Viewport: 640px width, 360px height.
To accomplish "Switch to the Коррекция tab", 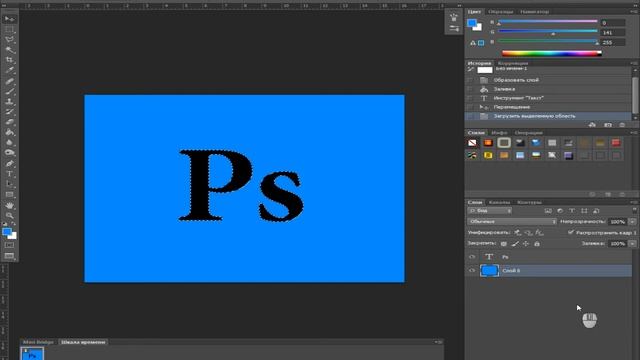I will pos(513,63).
